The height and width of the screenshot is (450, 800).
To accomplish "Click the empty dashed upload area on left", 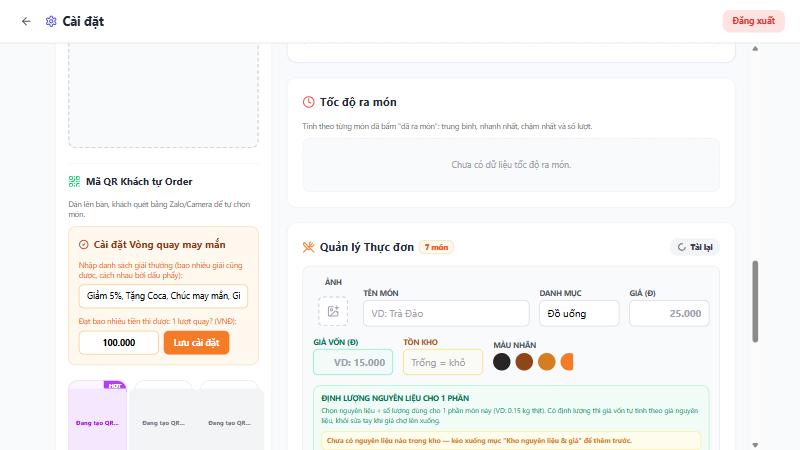I will pos(163,96).
